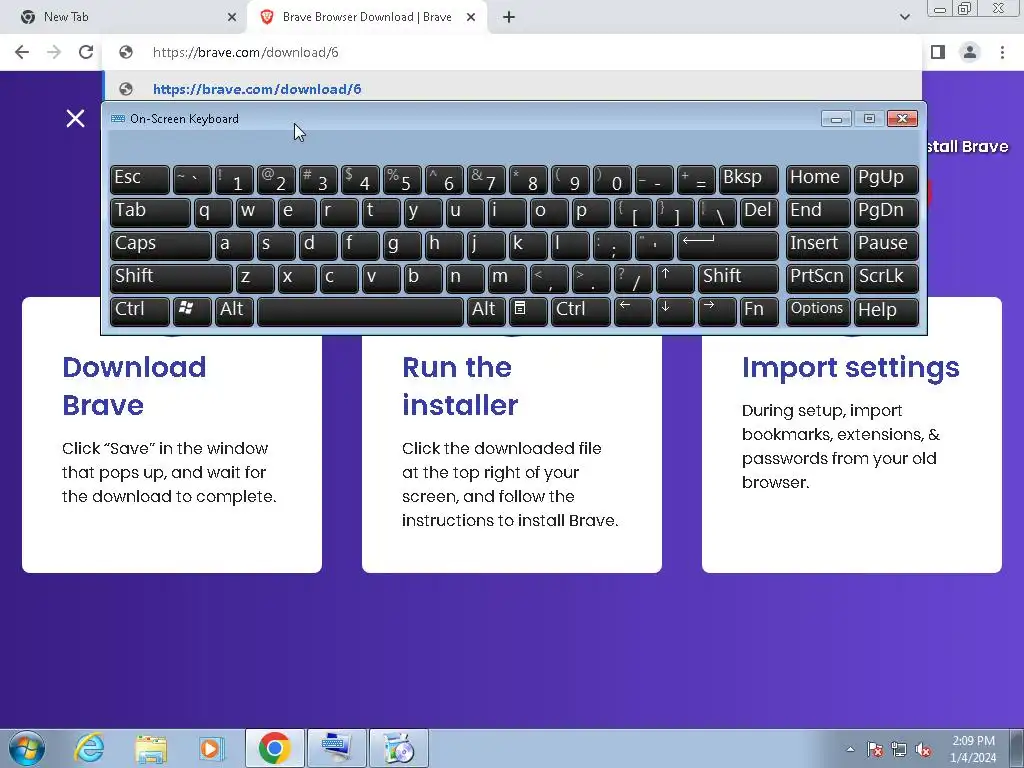Switch to Chrome in the taskbar

274,748
